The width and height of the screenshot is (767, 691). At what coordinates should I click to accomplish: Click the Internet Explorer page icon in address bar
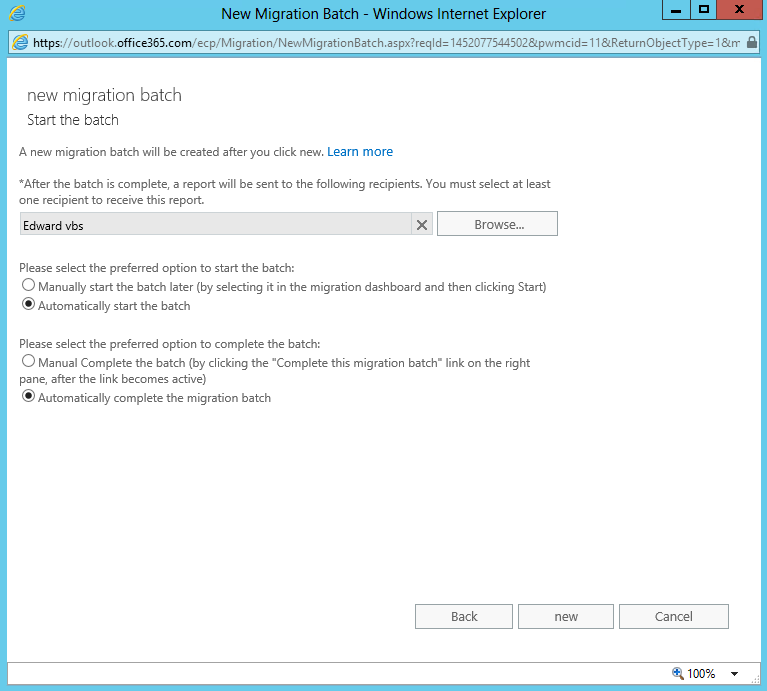[x=20, y=43]
